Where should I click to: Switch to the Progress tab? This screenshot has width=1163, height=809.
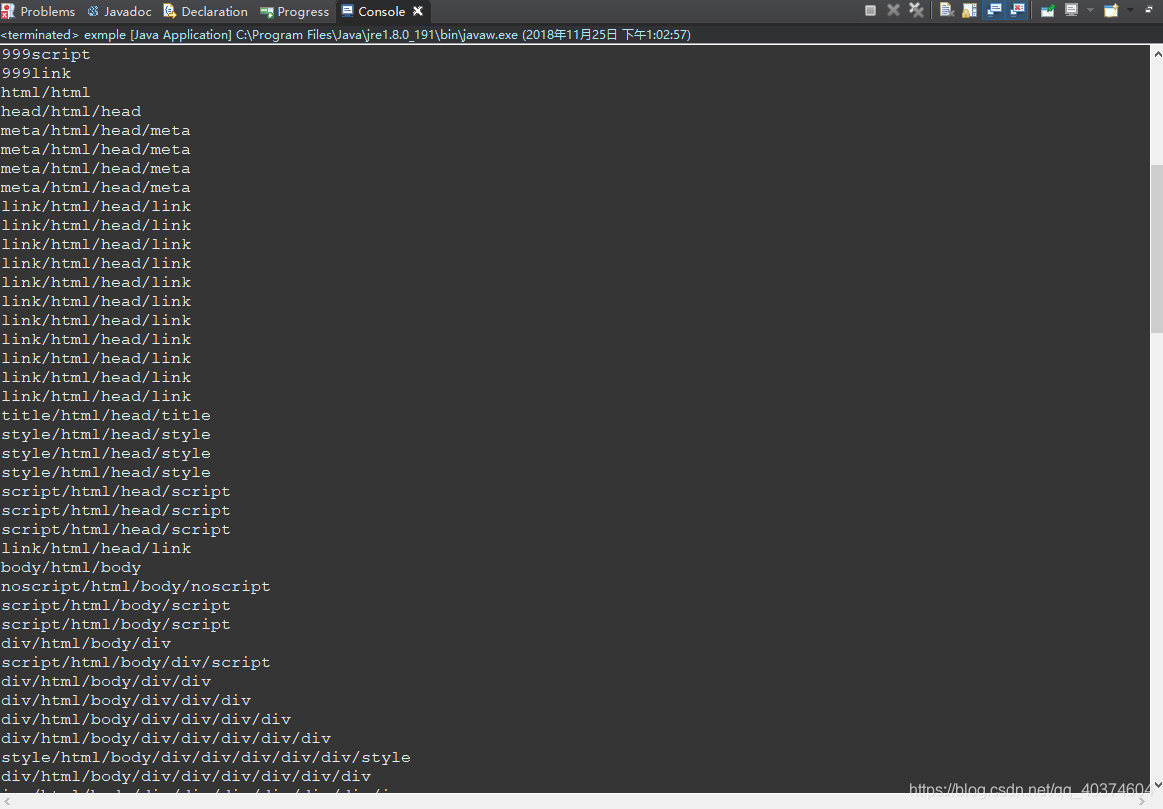pyautogui.click(x=294, y=11)
